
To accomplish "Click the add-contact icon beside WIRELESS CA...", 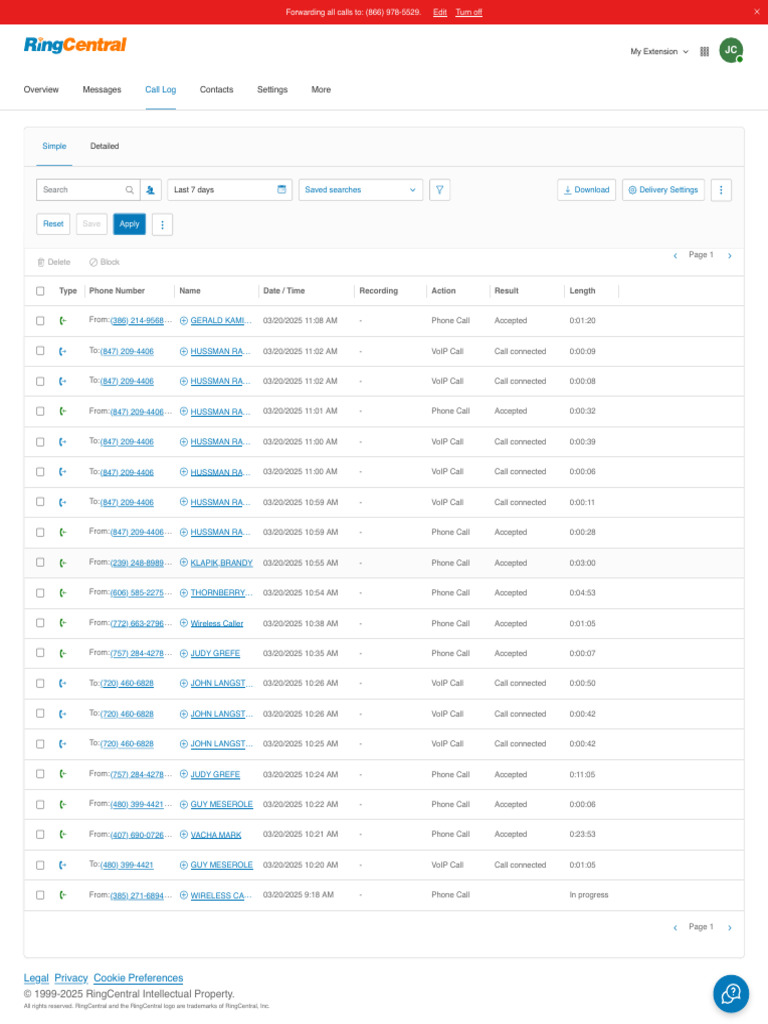I will pos(184,895).
